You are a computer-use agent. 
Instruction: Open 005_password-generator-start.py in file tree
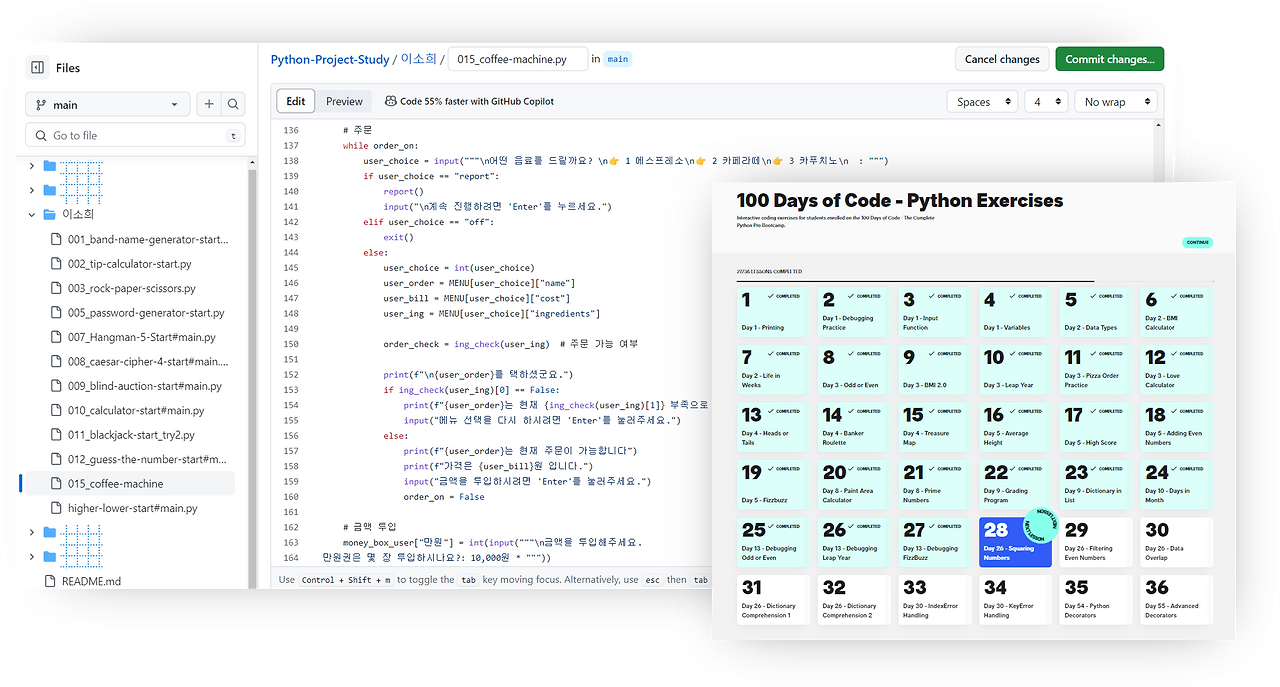pyautogui.click(x=146, y=313)
